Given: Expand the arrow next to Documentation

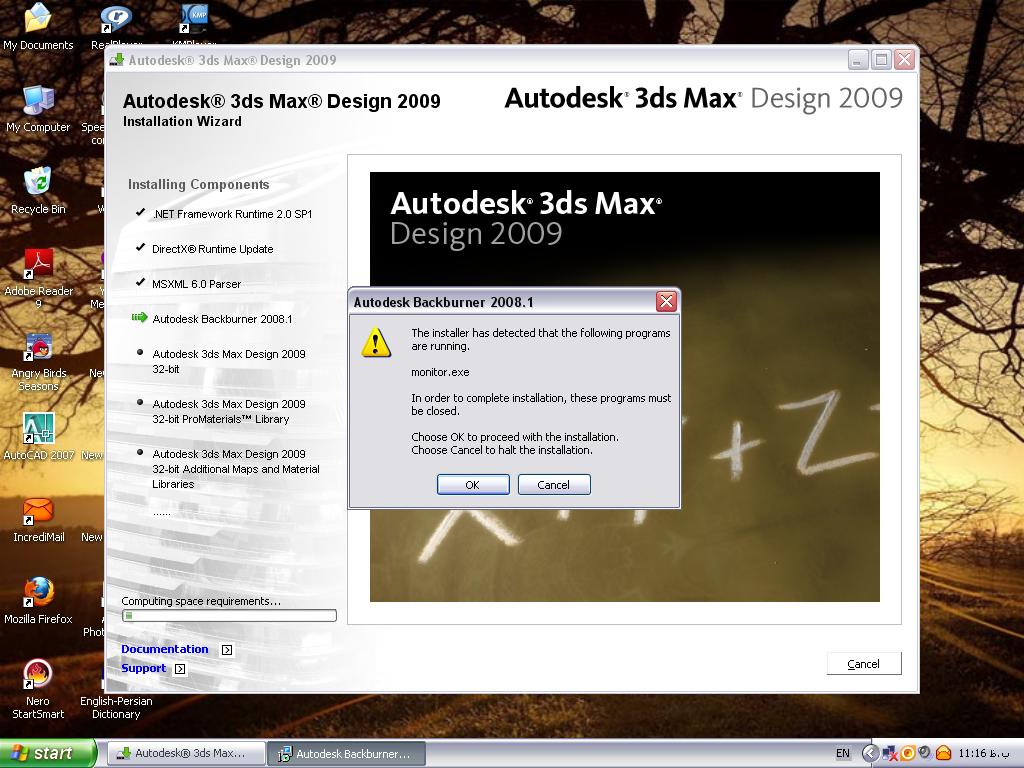Looking at the screenshot, I should pos(227,650).
